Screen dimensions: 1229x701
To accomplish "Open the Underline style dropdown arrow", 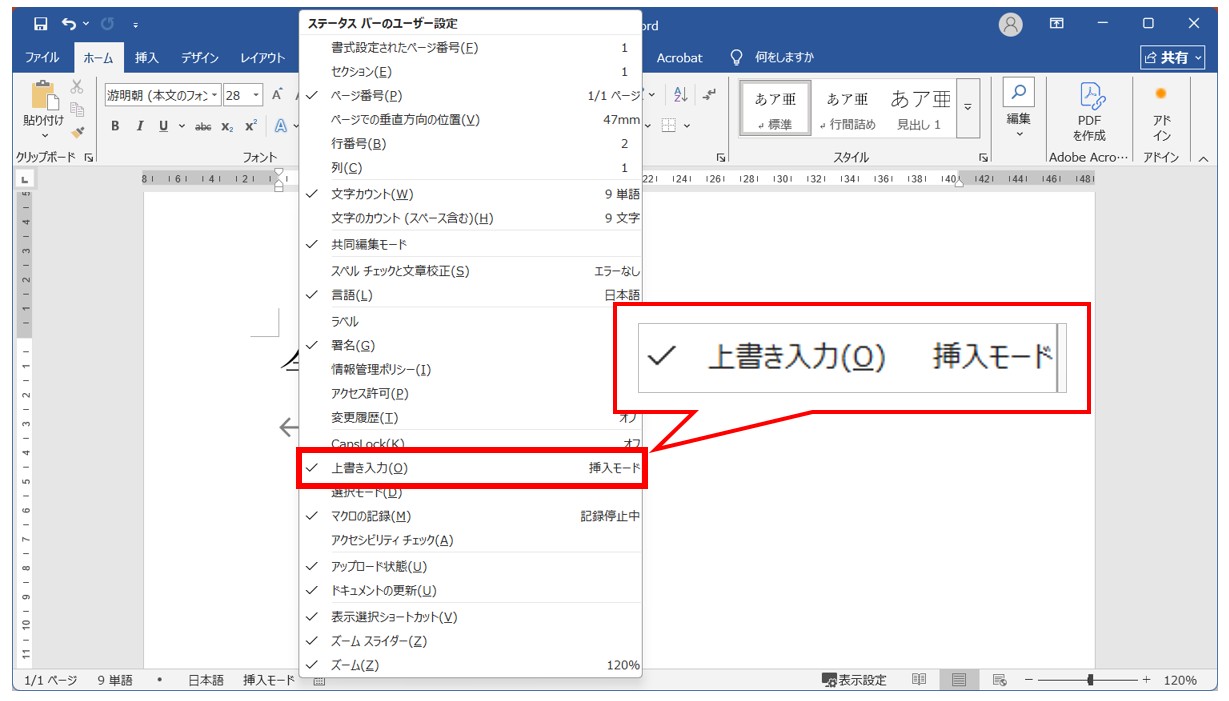I will tap(181, 126).
